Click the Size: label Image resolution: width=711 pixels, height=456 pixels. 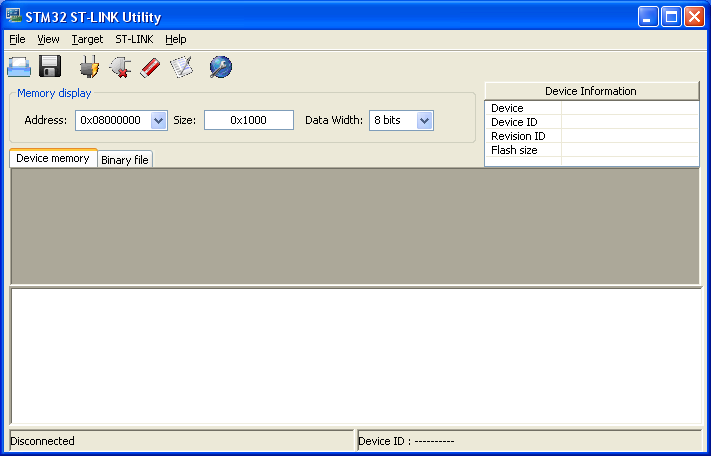[x=185, y=120]
